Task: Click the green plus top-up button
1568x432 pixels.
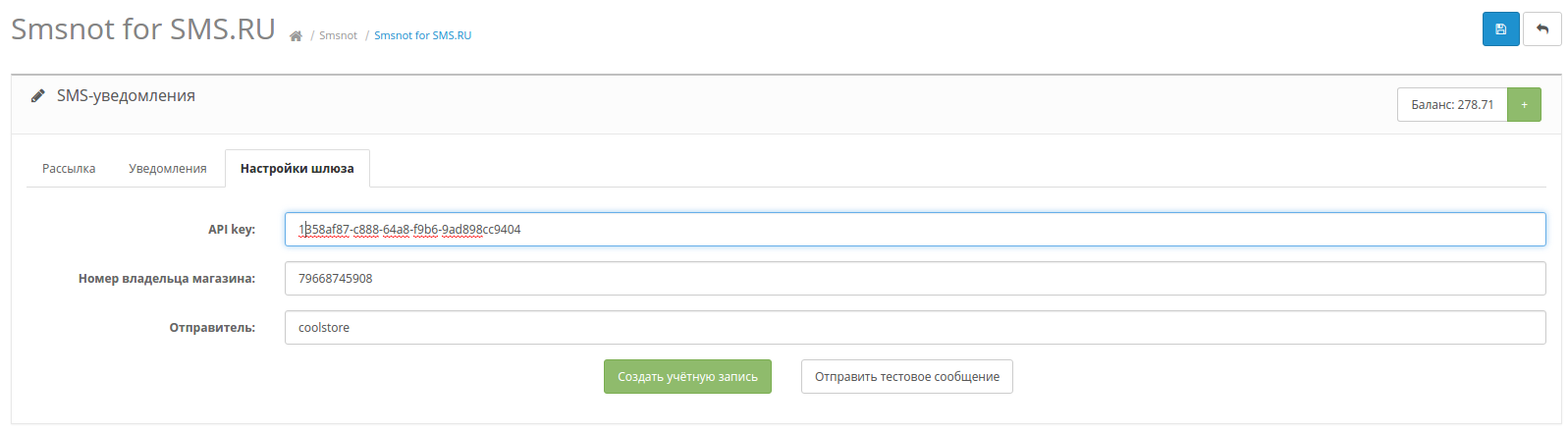Action: point(1524,105)
